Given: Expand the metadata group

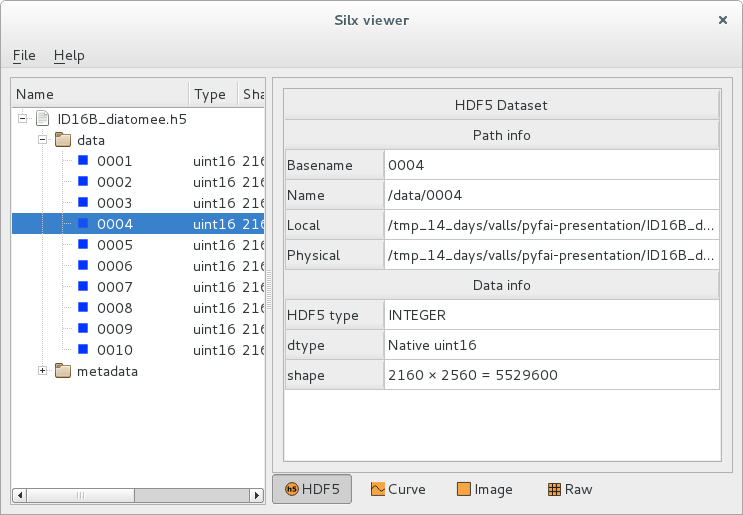Looking at the screenshot, I should point(42,371).
